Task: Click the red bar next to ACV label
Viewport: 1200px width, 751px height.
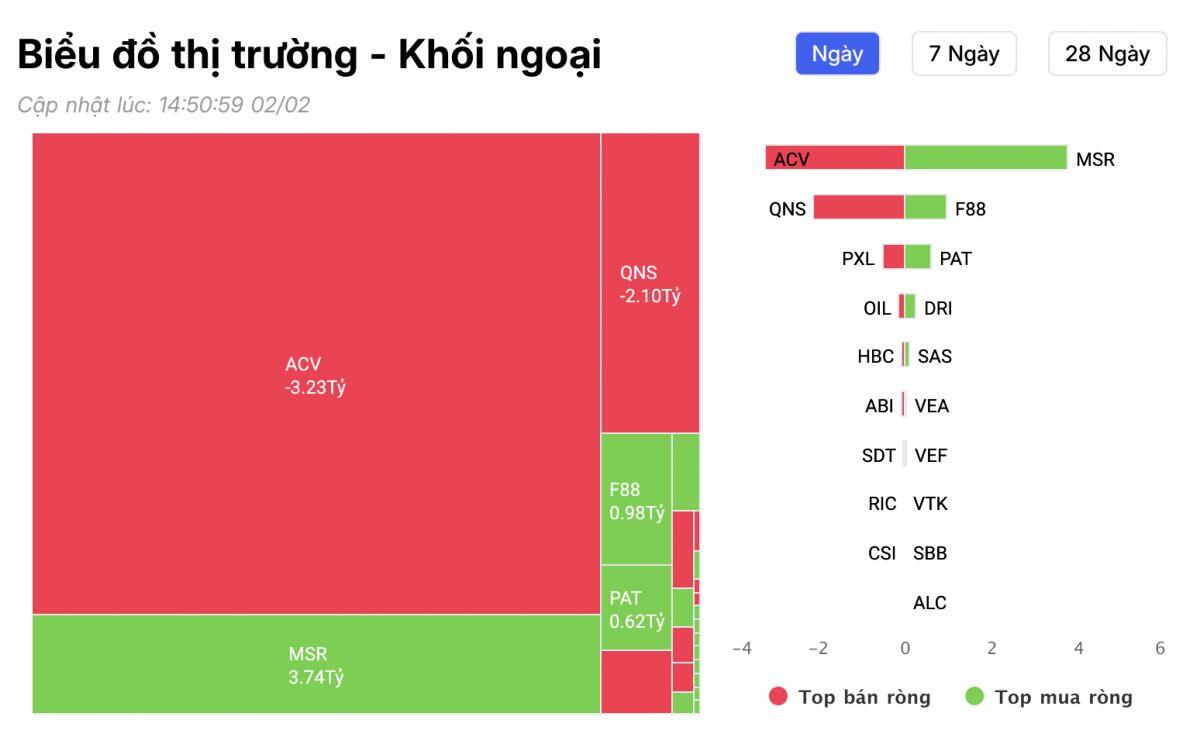Action: pos(835,158)
